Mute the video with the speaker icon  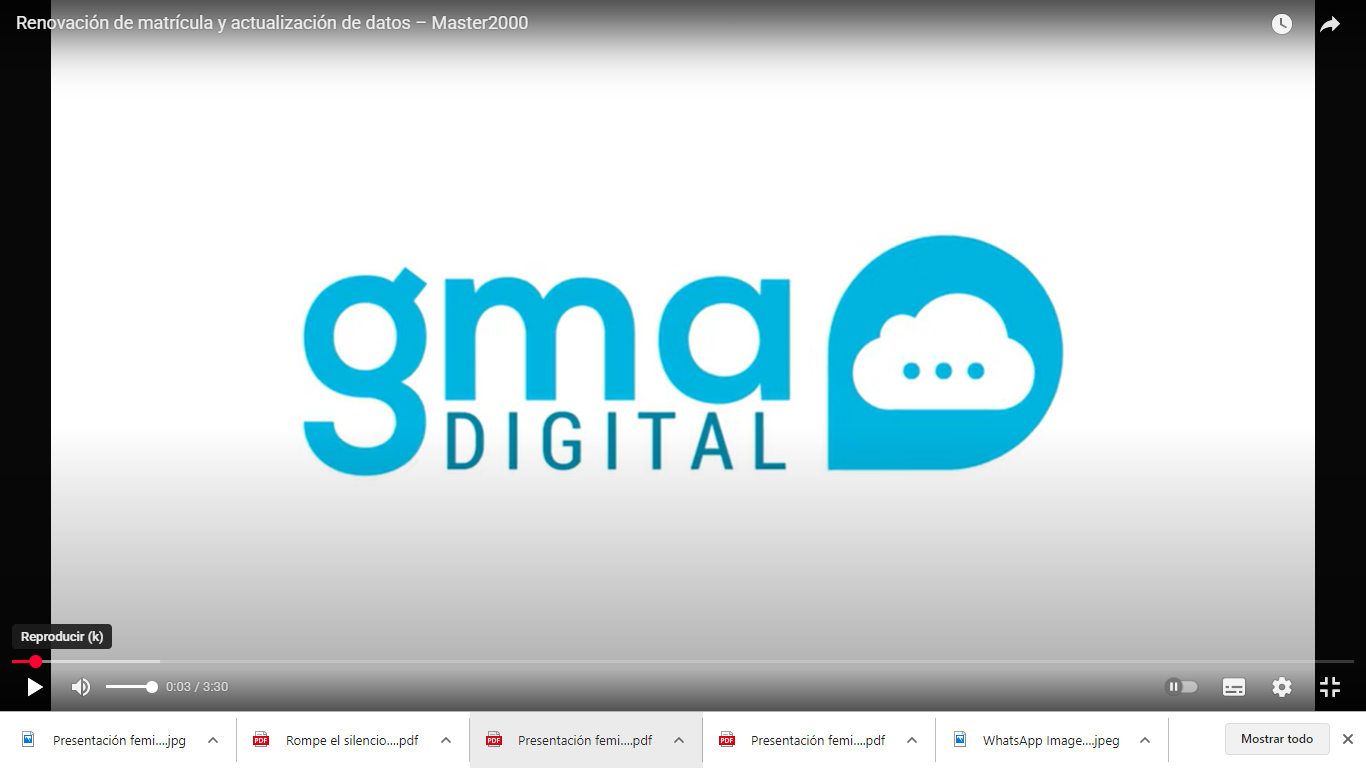(81, 687)
